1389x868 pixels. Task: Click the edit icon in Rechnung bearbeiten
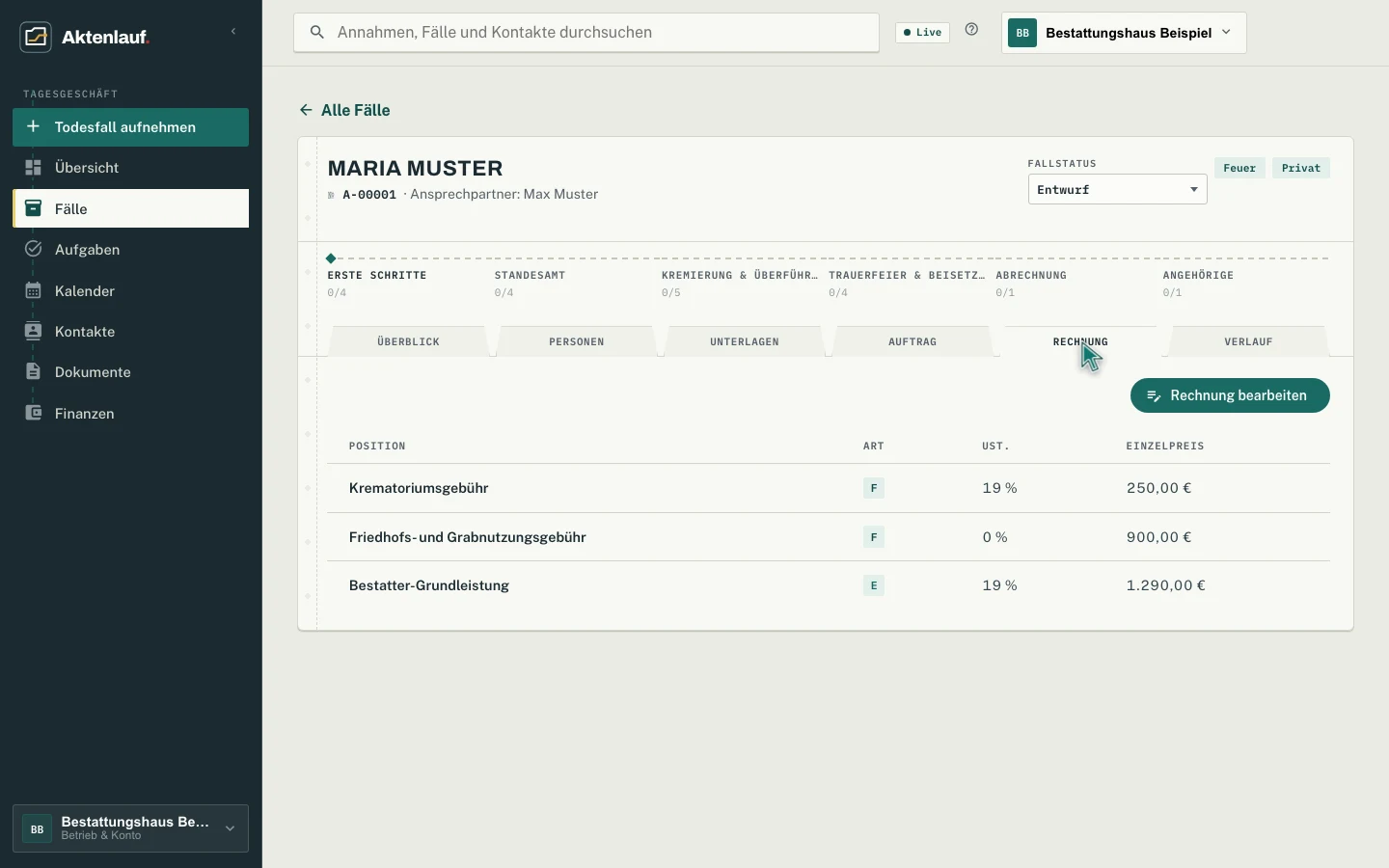pyautogui.click(x=1154, y=395)
